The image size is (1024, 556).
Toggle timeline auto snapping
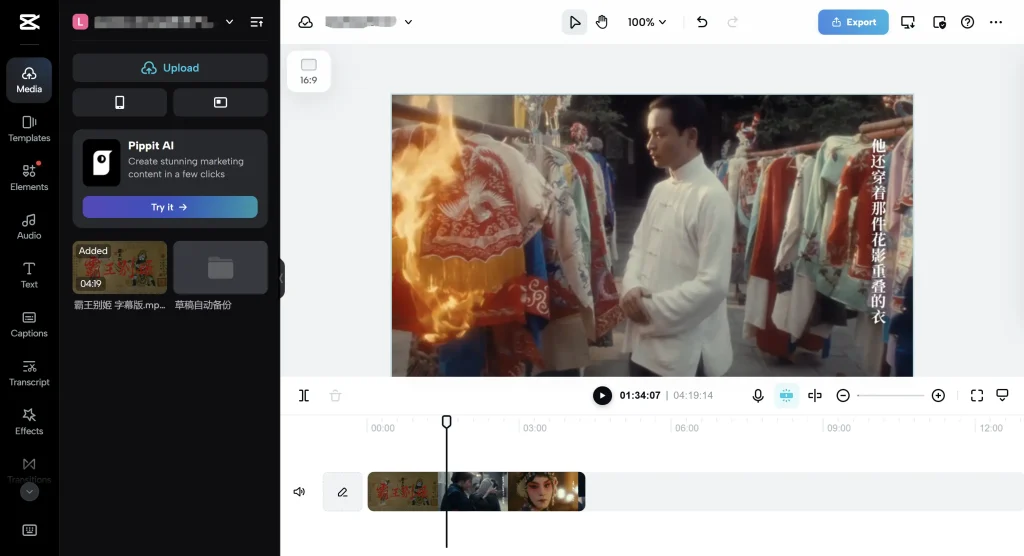coord(786,395)
